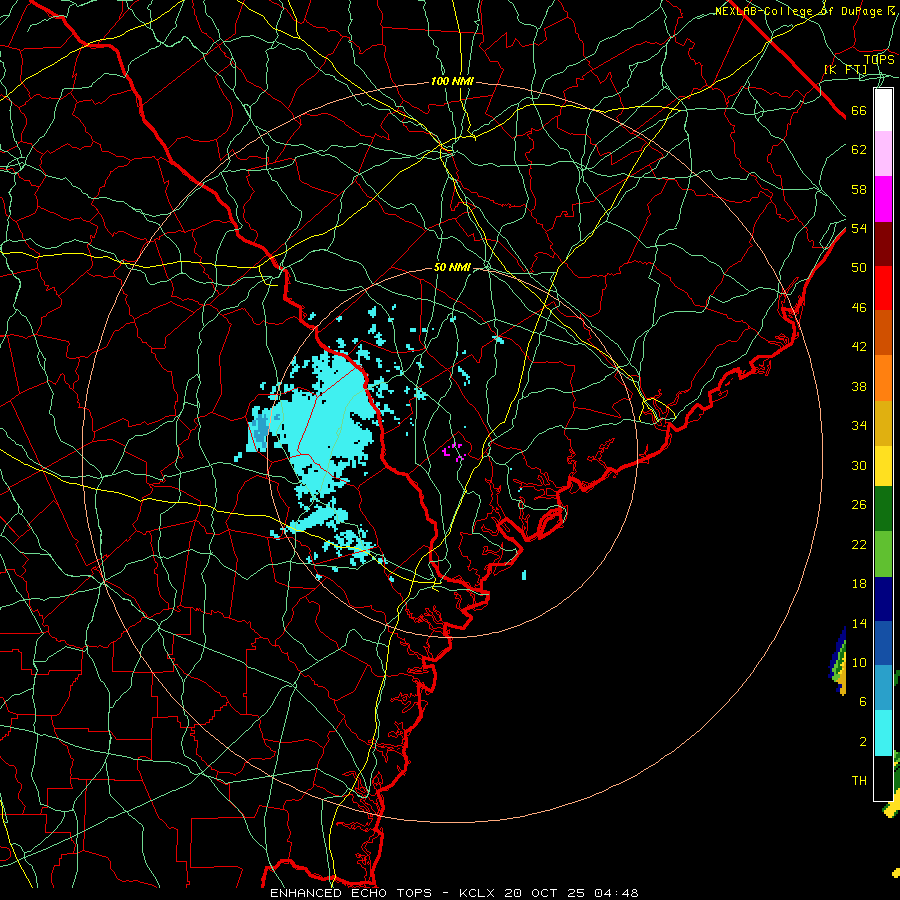Click the light pink 62 kft swatch
900x900 pixels.
point(883,154)
